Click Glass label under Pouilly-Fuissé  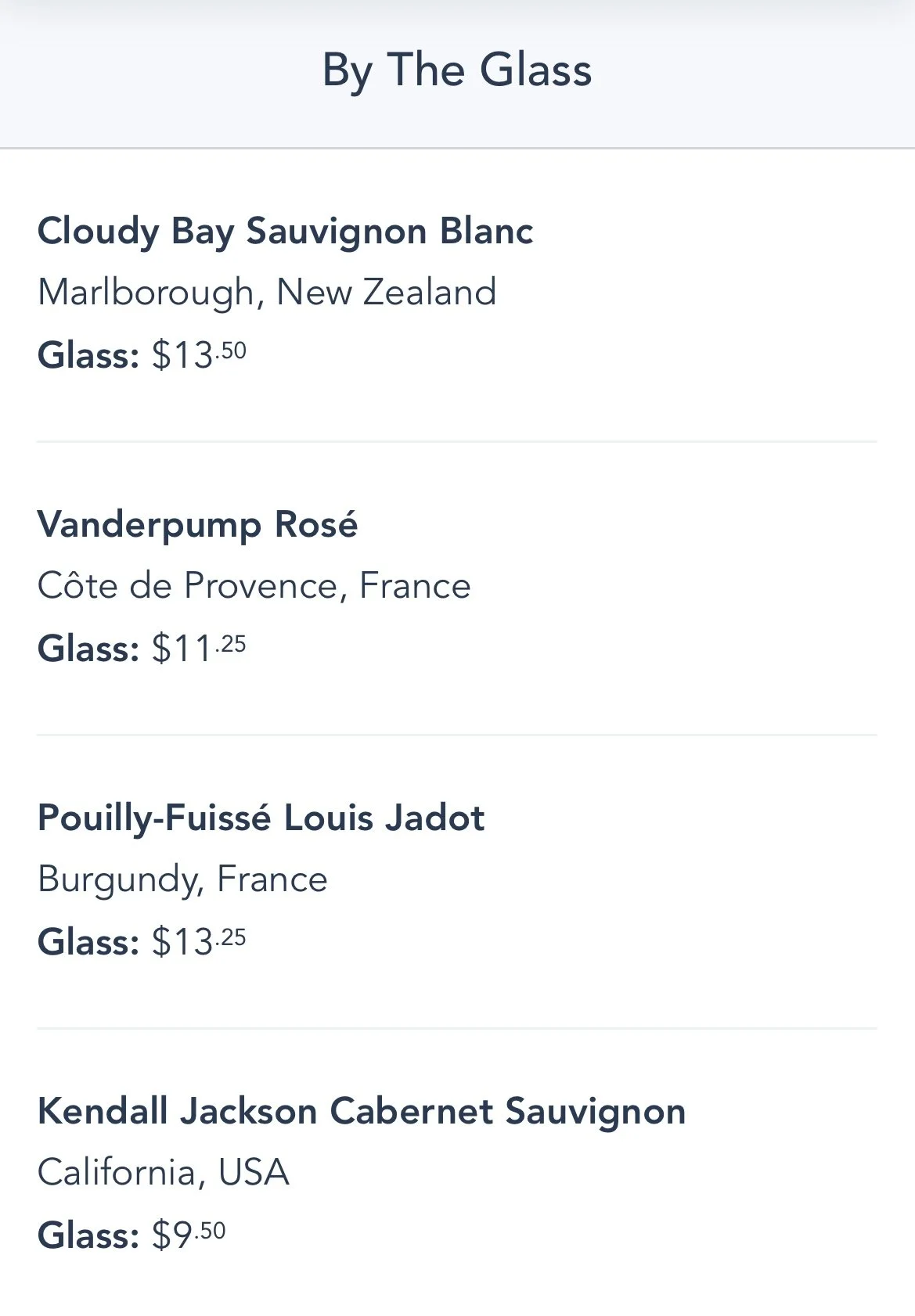click(88, 942)
